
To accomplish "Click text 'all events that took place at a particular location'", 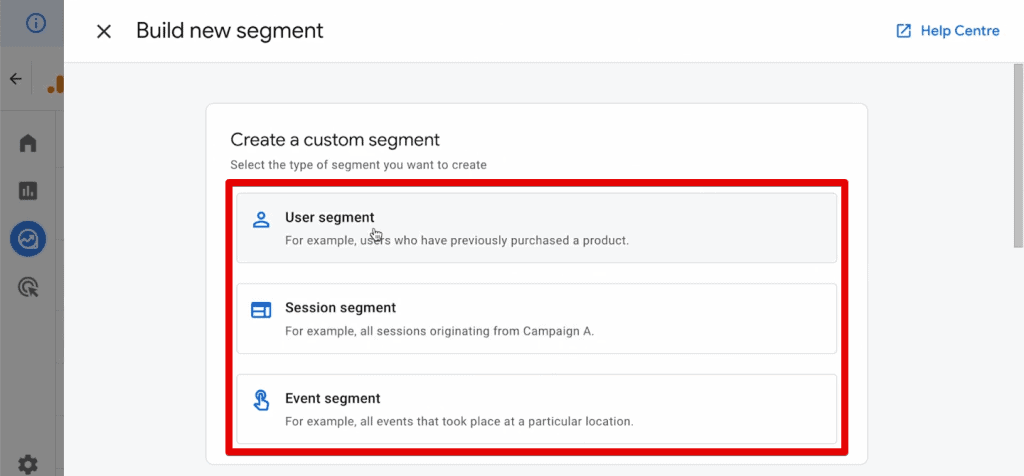I will click(496, 421).
